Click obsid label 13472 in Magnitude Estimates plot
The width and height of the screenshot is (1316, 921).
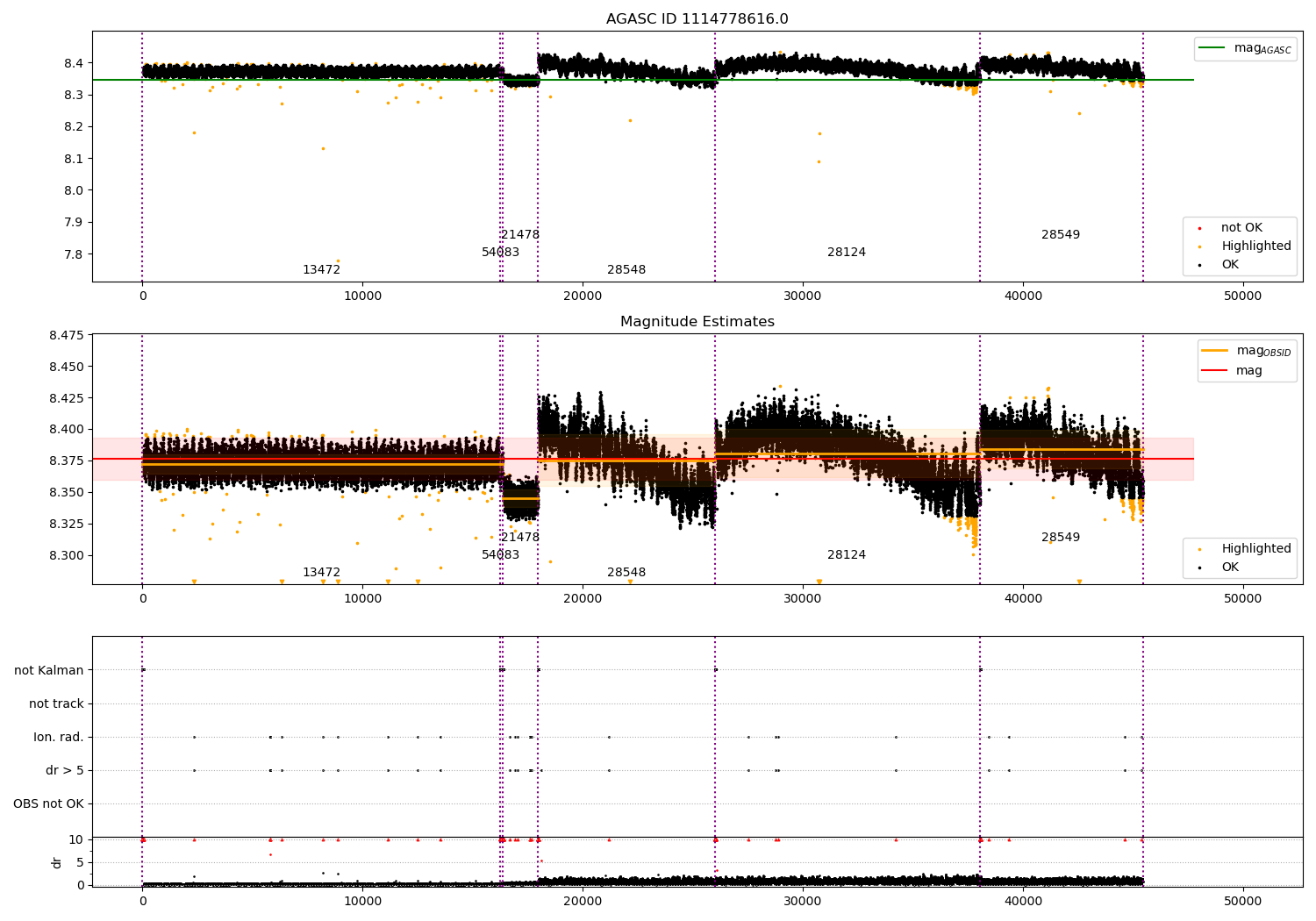point(321,573)
